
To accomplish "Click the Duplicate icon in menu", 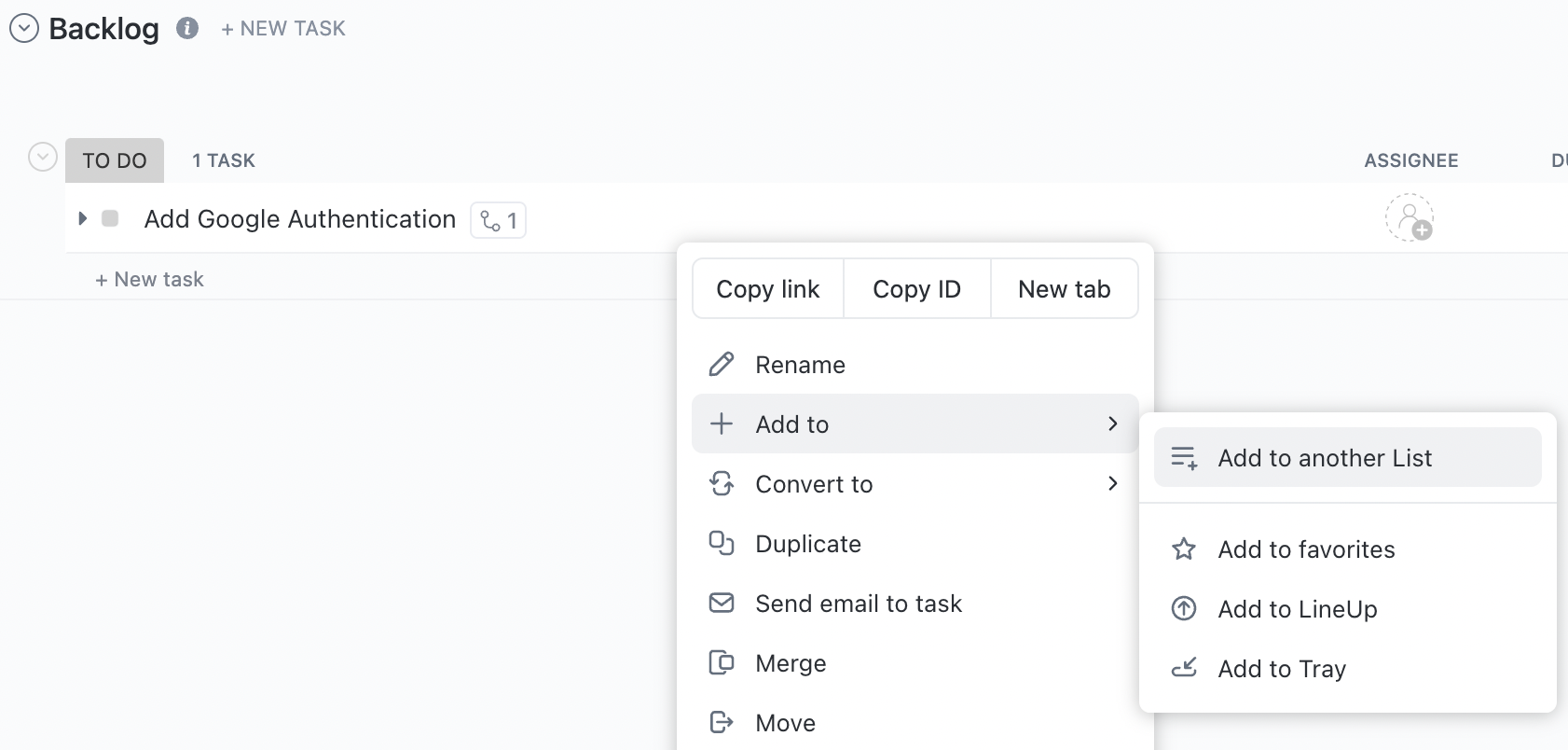I will pos(722,544).
